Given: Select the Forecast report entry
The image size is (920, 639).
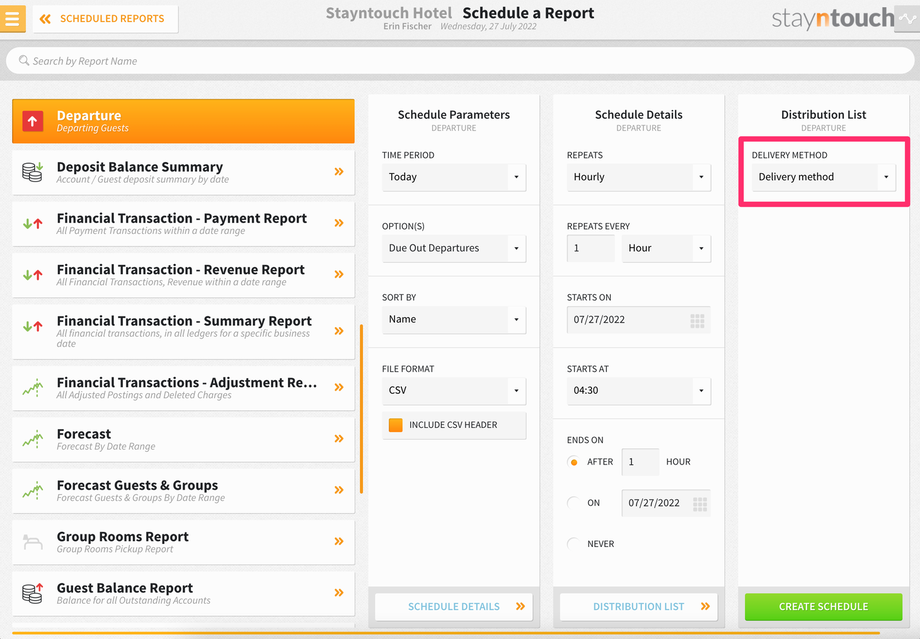Looking at the screenshot, I should pos(183,439).
